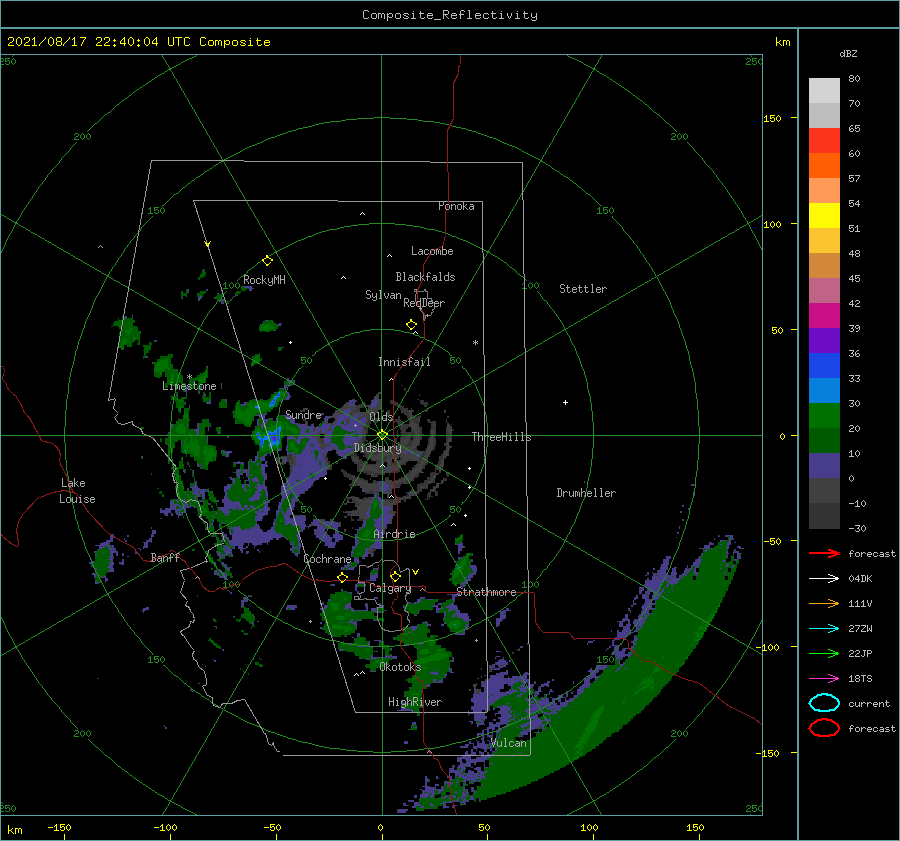900x841 pixels.
Task: Click the Ponoka city label
Action: point(456,206)
